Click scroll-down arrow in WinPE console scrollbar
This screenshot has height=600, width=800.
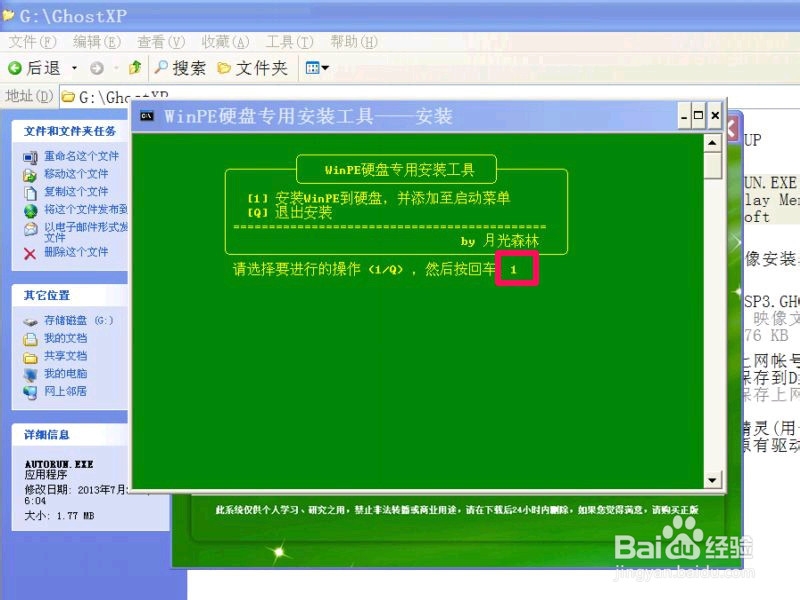712,480
